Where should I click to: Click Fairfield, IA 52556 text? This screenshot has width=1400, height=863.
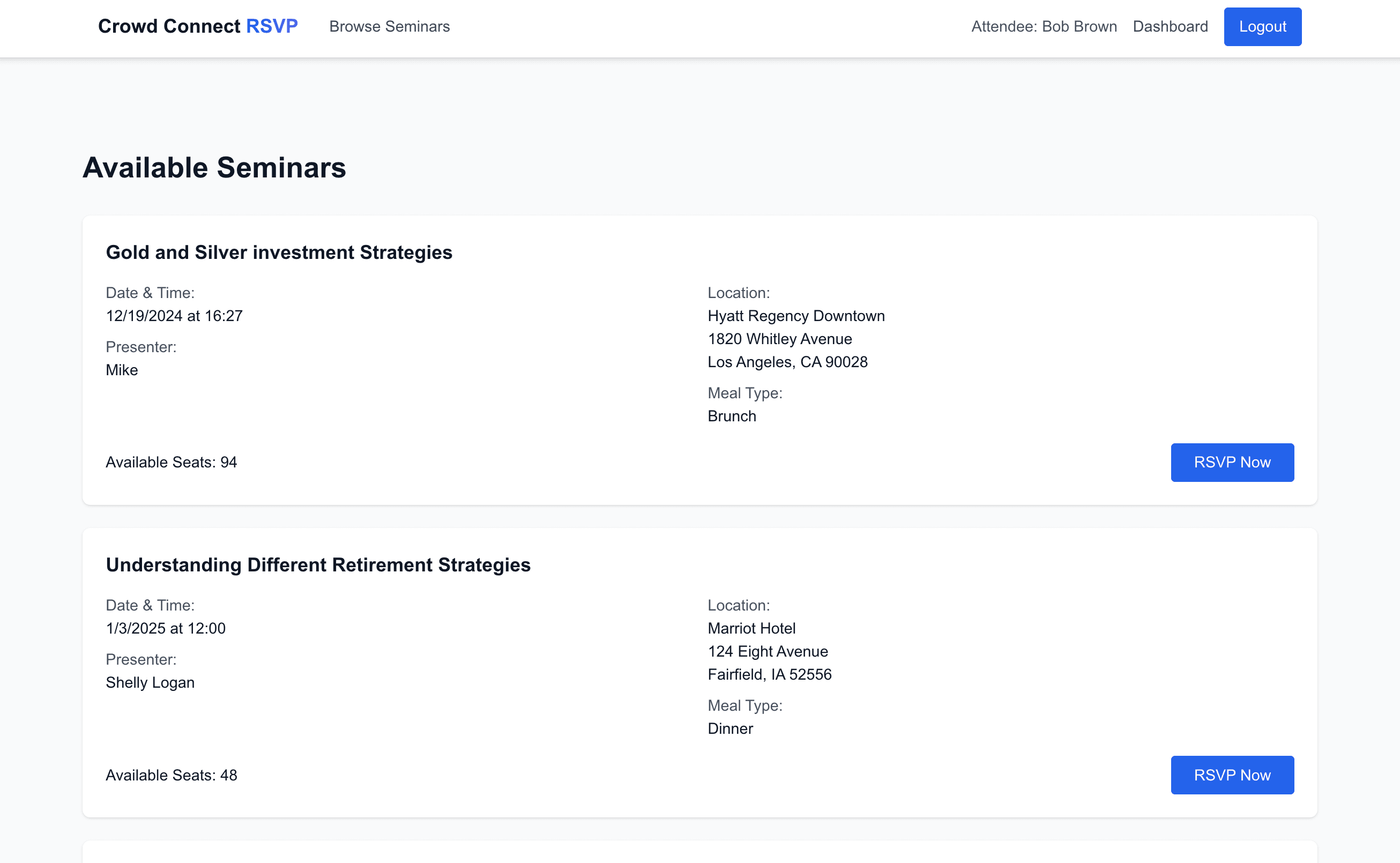pyautogui.click(x=769, y=675)
